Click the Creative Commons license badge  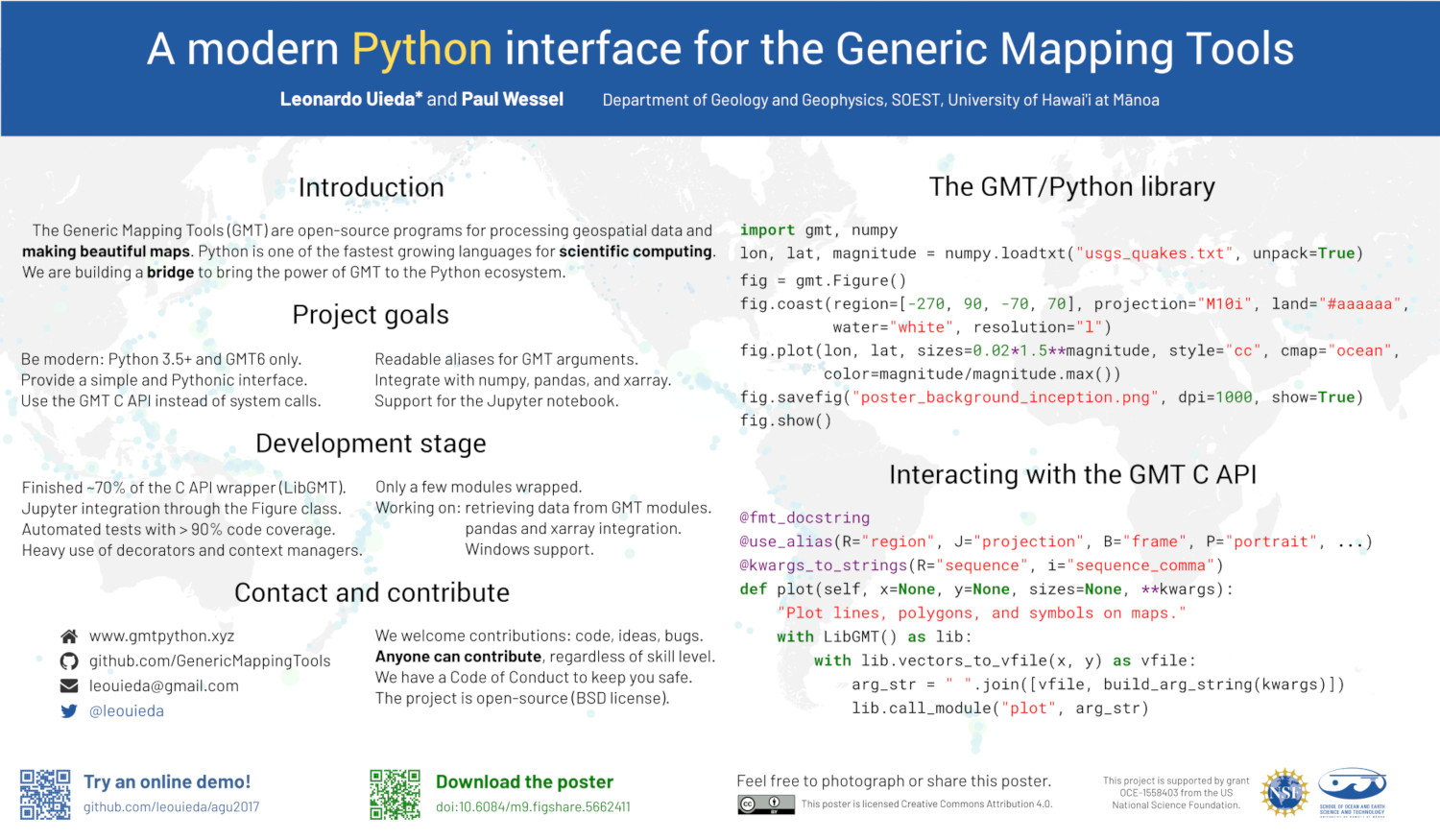tap(766, 804)
